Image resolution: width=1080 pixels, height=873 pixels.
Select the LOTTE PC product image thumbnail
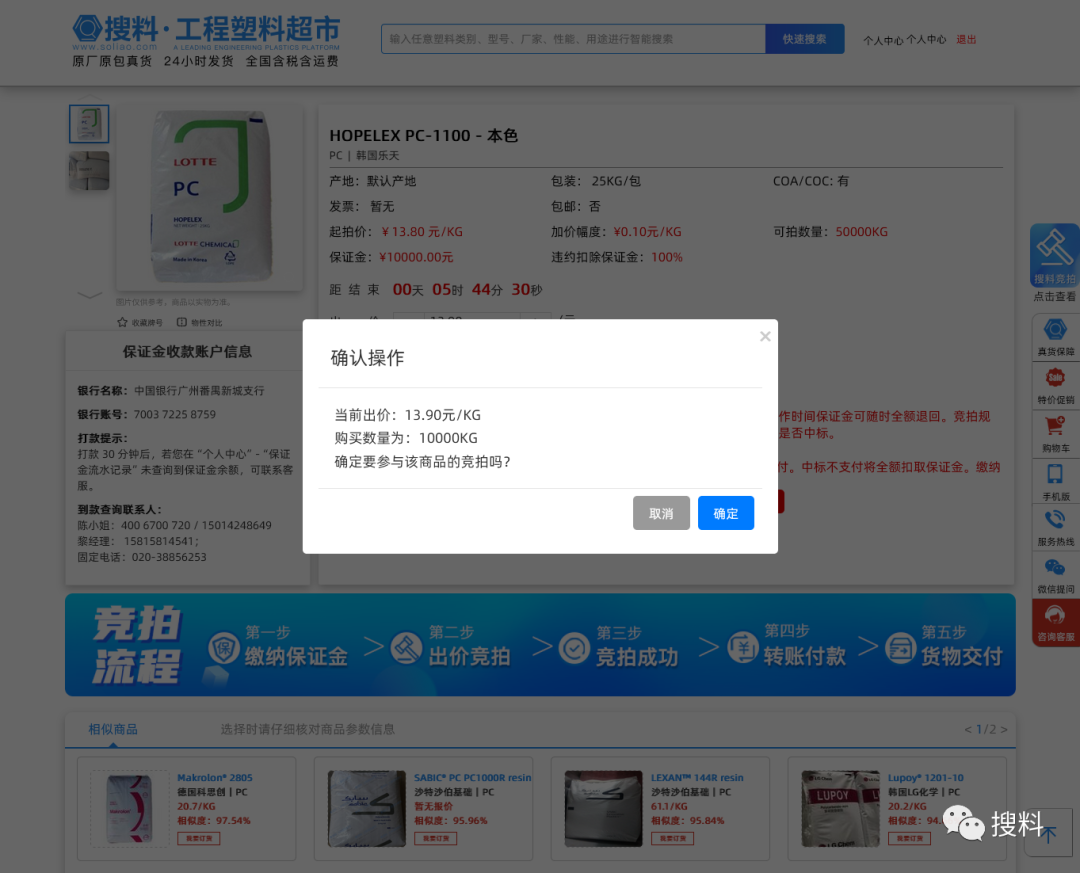click(88, 124)
